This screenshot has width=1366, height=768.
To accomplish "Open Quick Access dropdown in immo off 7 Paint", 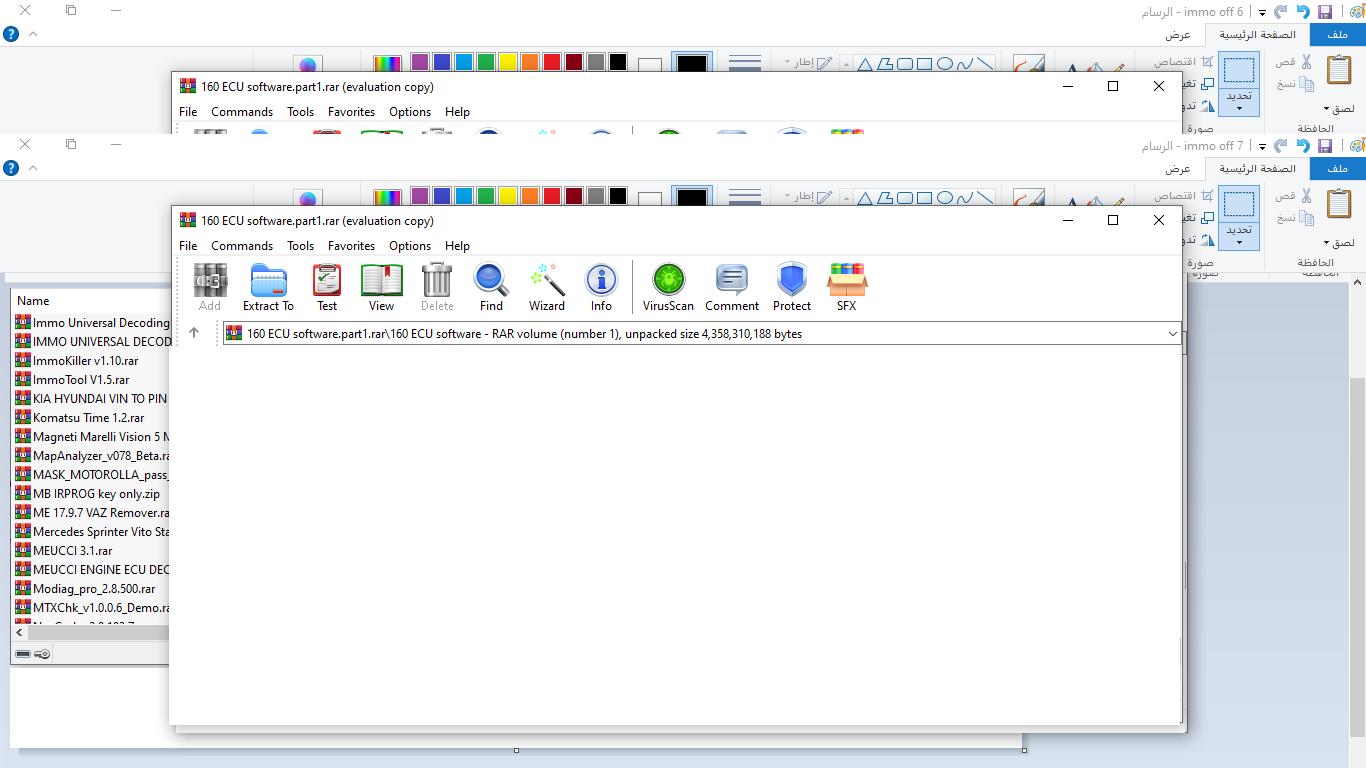I will pos(1263,147).
